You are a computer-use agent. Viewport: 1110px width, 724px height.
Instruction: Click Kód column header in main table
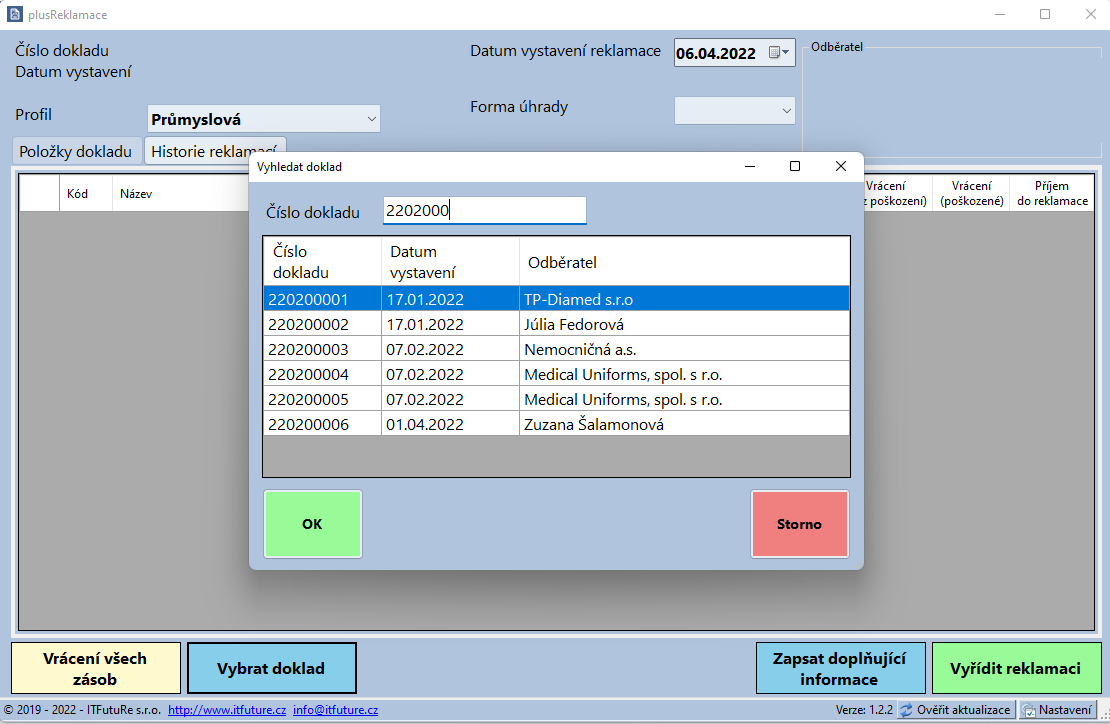tap(85, 193)
